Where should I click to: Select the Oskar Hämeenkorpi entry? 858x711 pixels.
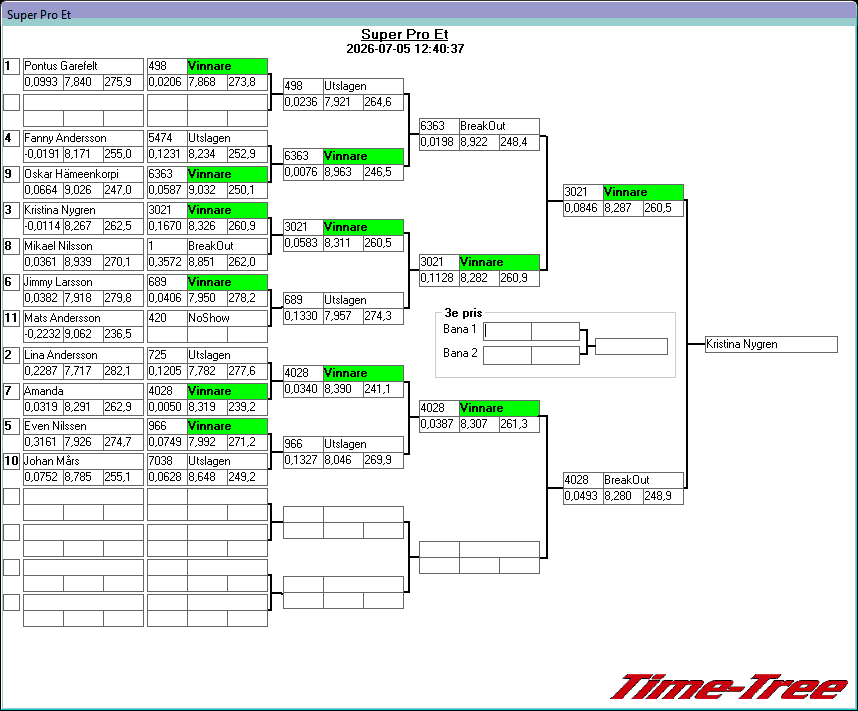pos(83,174)
